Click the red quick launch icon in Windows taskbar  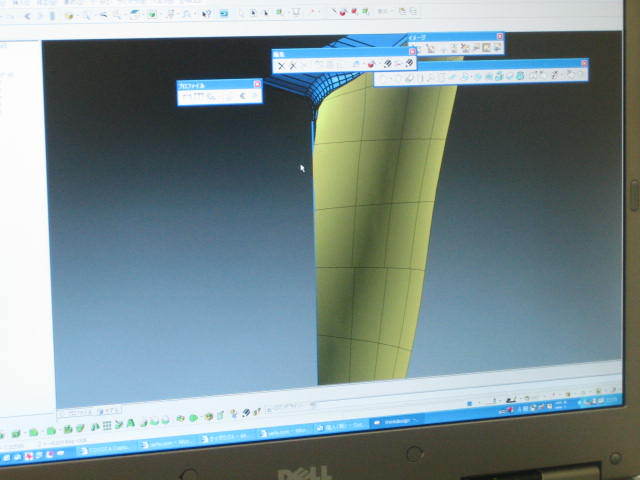[x=29, y=456]
